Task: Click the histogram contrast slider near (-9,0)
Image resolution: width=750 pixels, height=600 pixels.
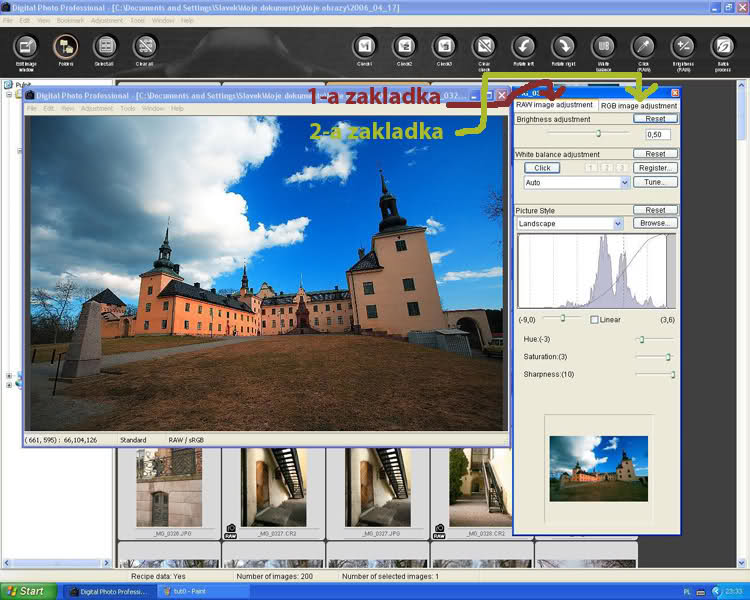Action: (563, 318)
